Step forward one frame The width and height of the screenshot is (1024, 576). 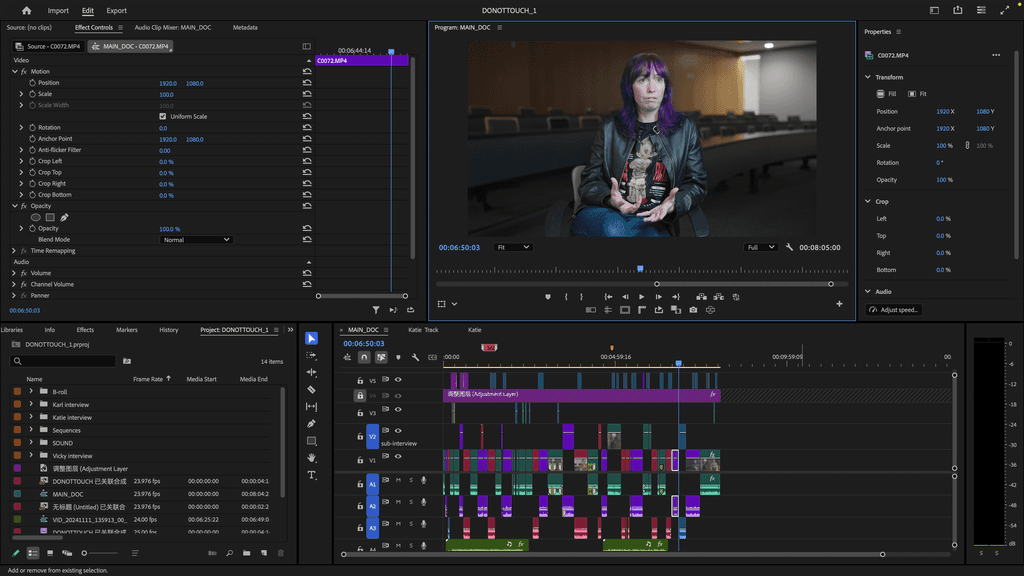[658, 297]
